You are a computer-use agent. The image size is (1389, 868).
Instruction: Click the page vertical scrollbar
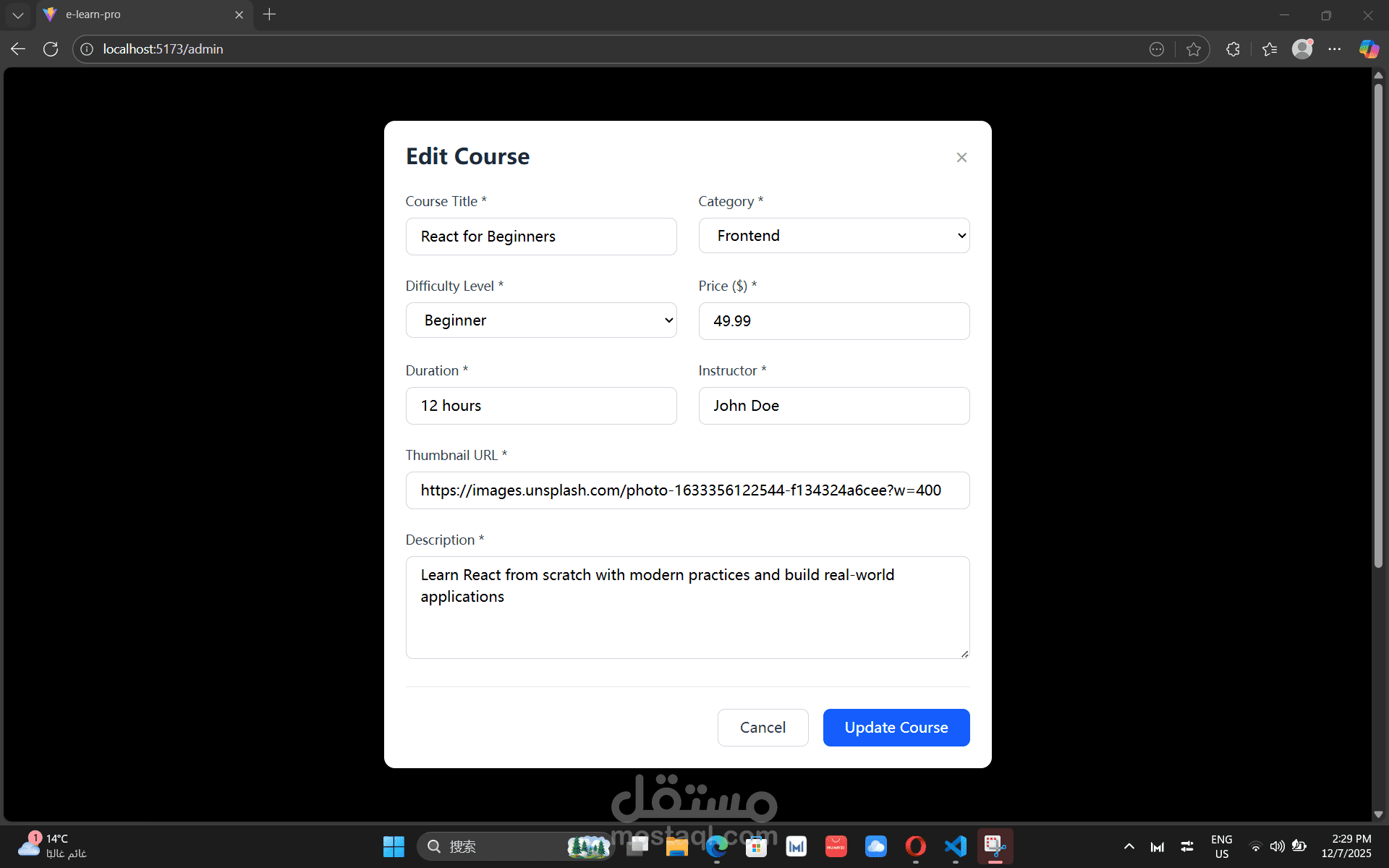1378,325
